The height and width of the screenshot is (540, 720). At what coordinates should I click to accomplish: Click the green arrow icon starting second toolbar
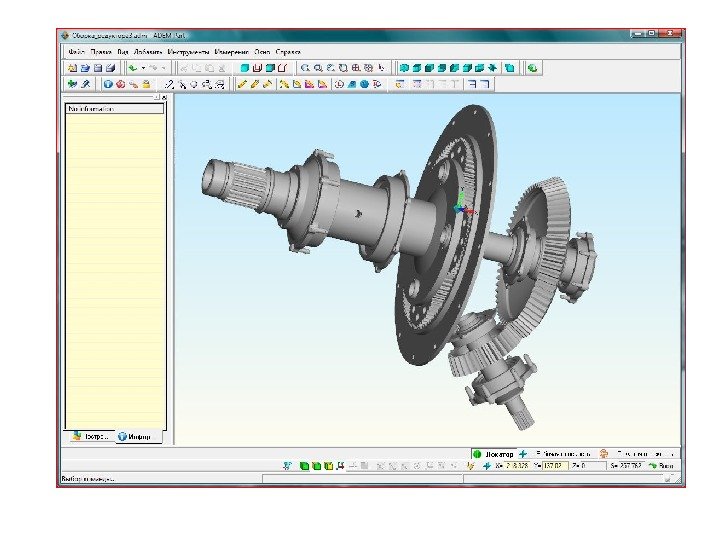(72, 84)
